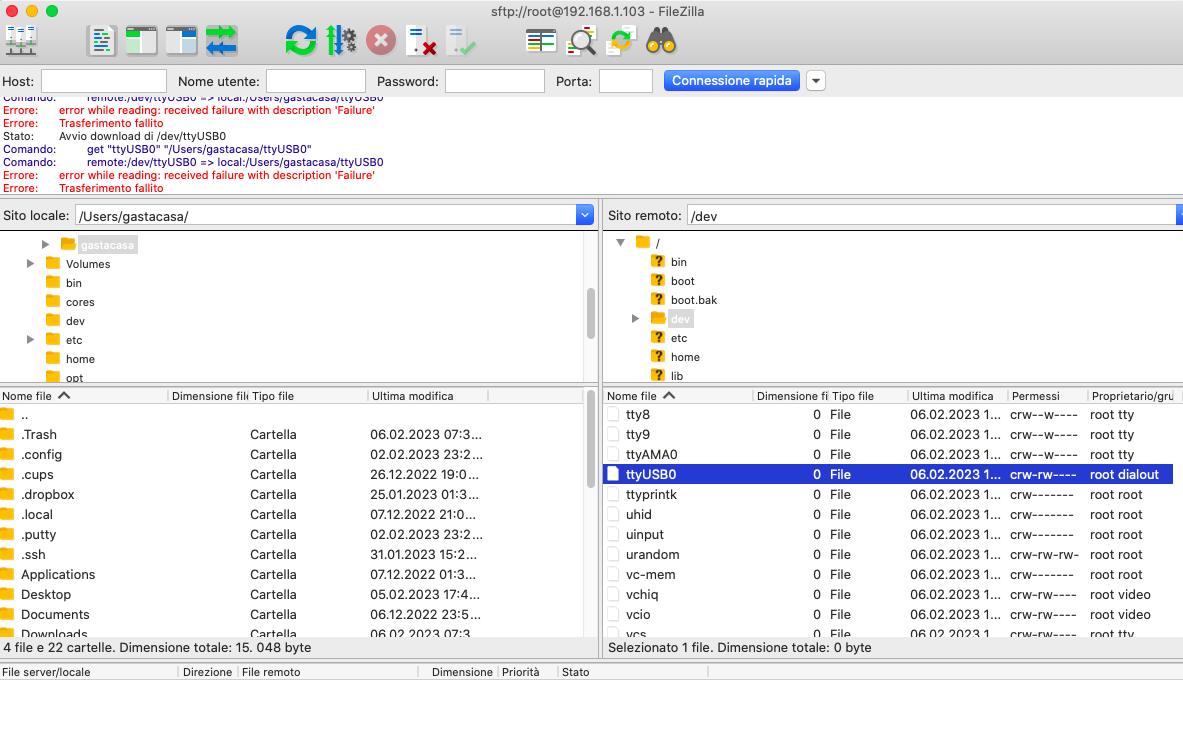Select uinput file in remote list

pyautogui.click(x=889, y=534)
